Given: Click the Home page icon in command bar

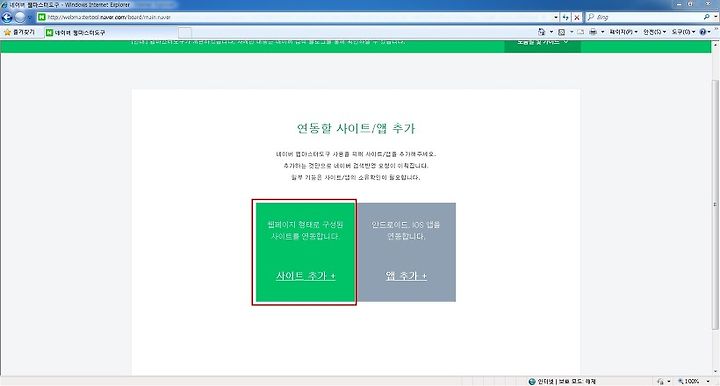Looking at the screenshot, I should (x=542, y=32).
